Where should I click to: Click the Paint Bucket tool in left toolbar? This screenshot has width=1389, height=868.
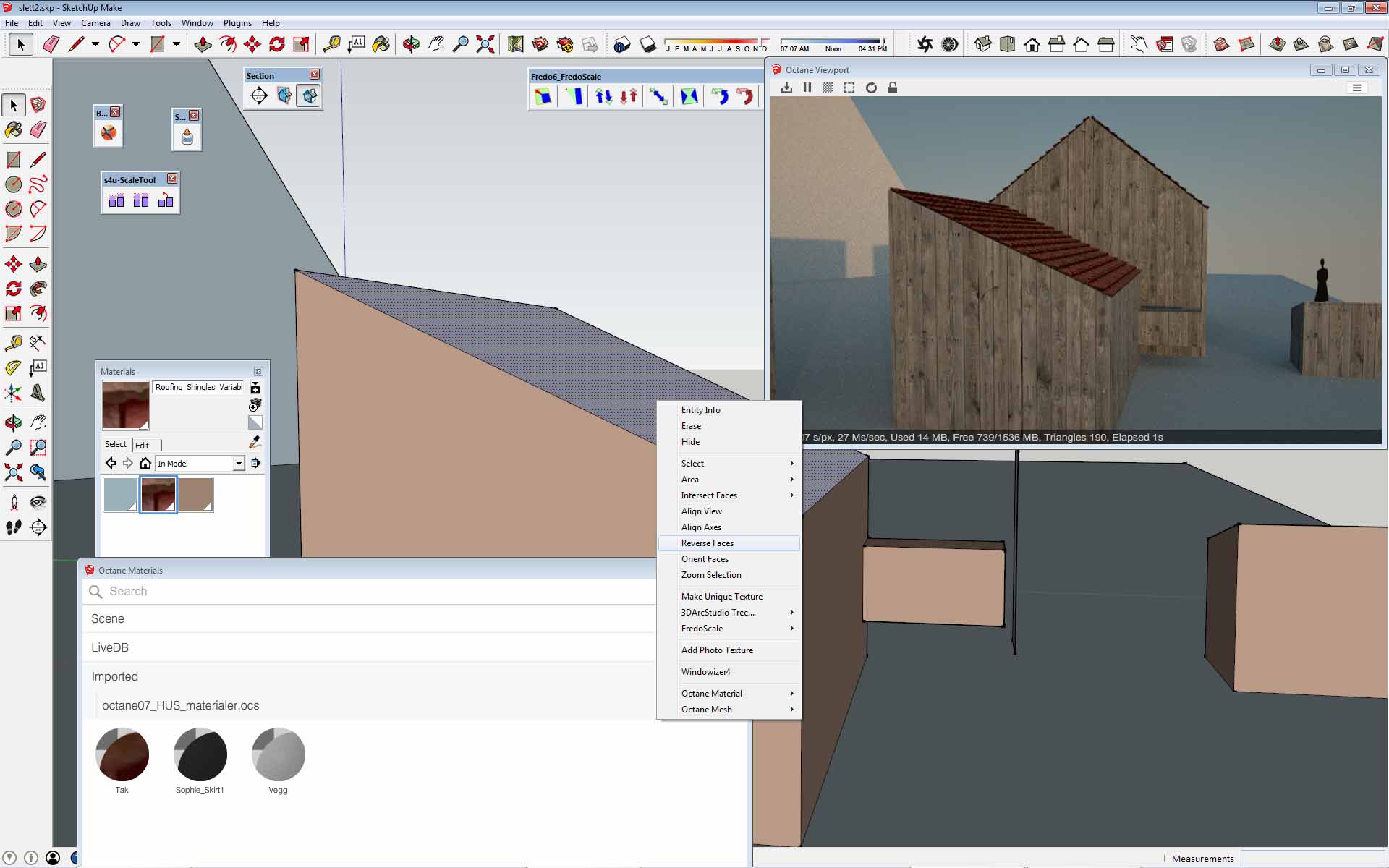tap(14, 130)
